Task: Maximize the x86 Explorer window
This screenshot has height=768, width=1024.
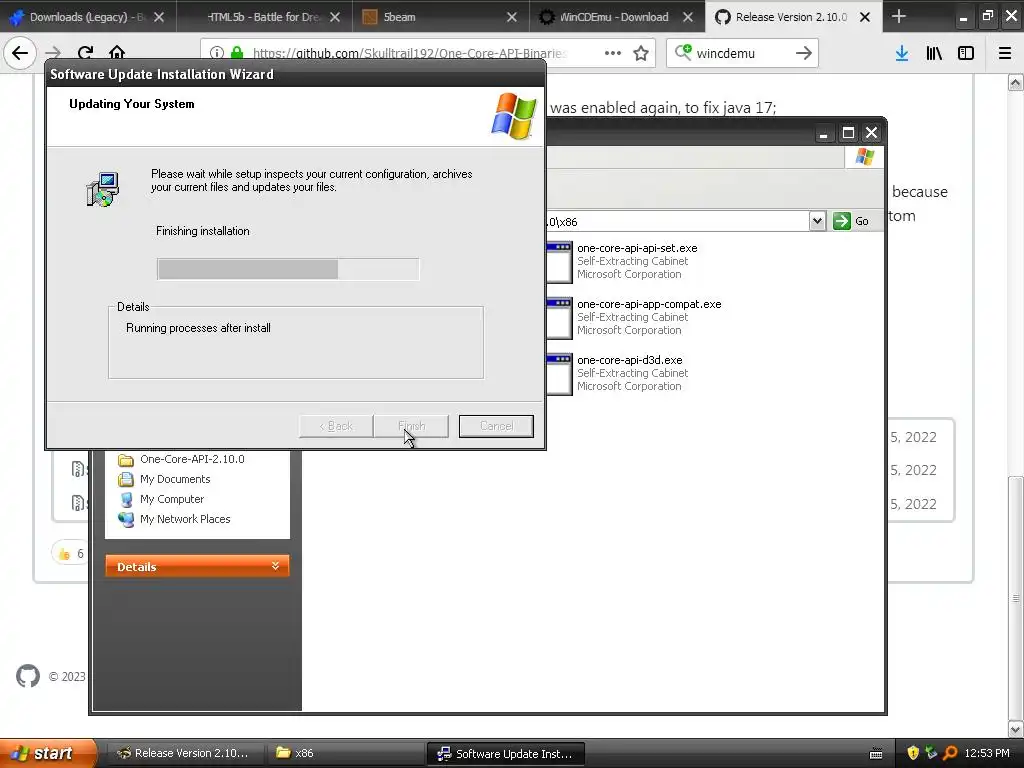Action: pos(848,133)
